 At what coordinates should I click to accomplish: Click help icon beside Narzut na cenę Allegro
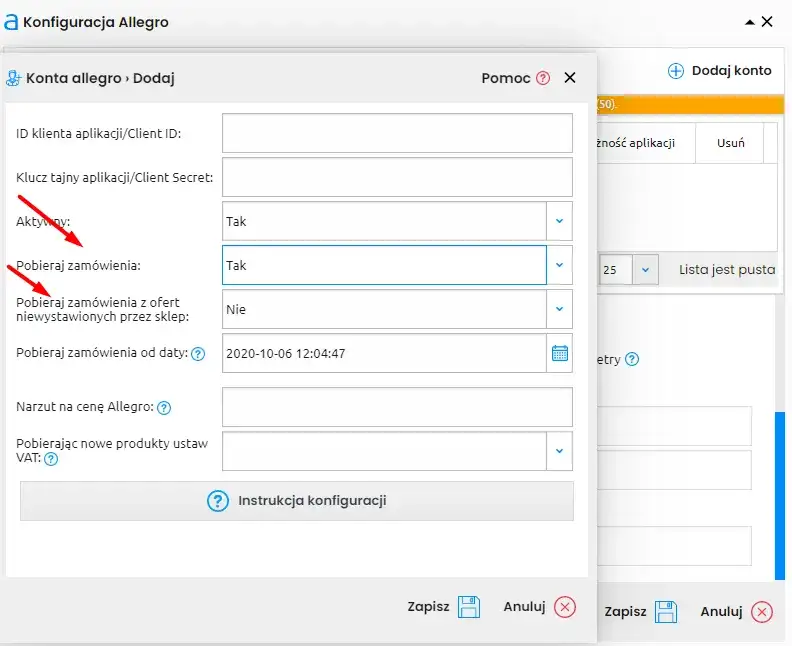(164, 407)
